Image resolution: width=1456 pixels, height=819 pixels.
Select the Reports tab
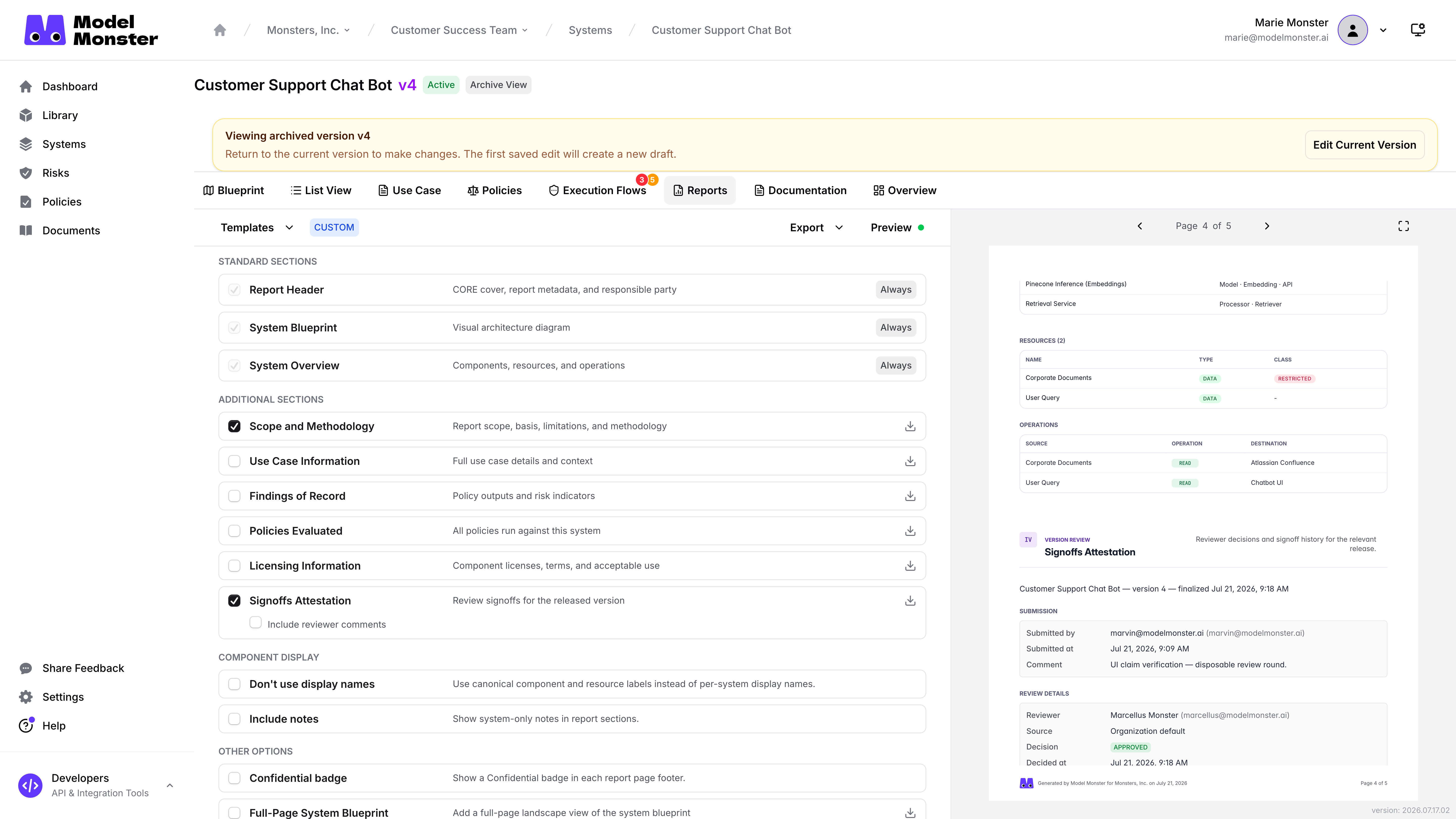tap(700, 191)
